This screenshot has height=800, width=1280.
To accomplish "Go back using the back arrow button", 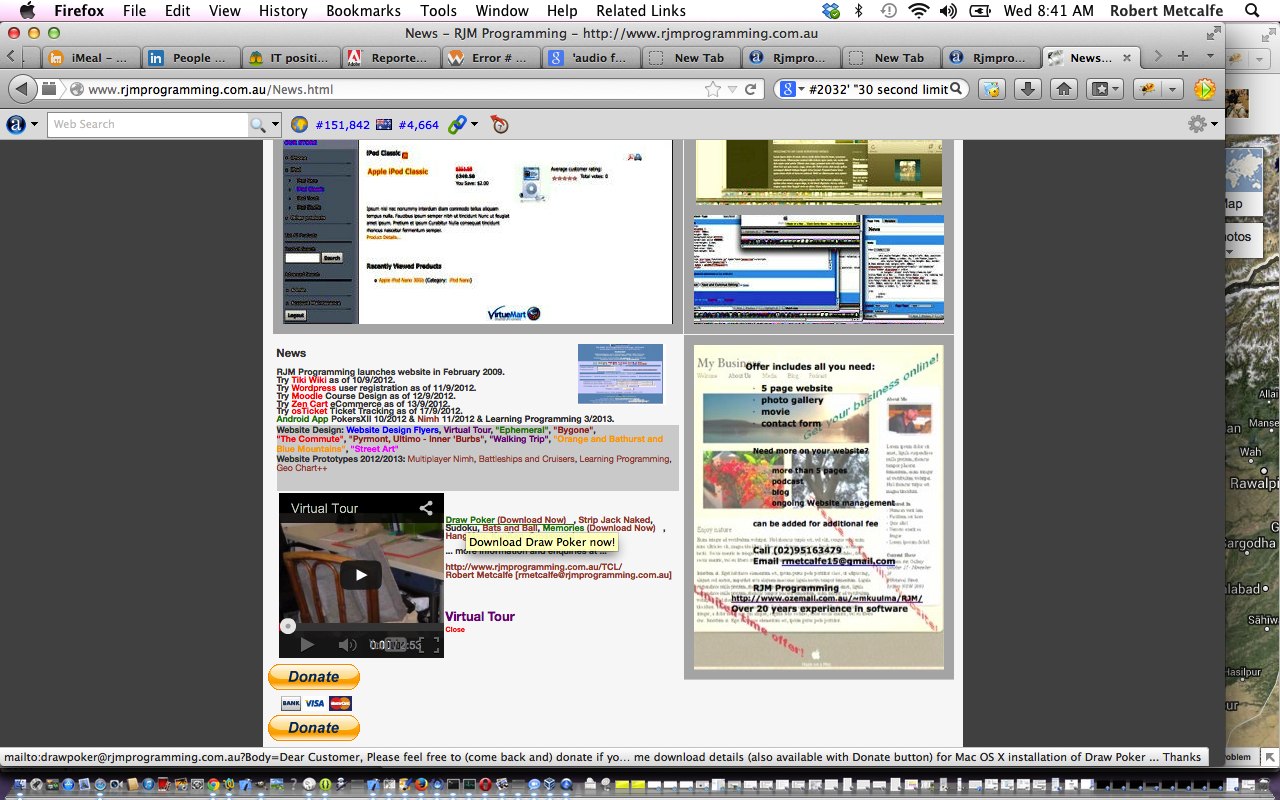I will pos(21,89).
